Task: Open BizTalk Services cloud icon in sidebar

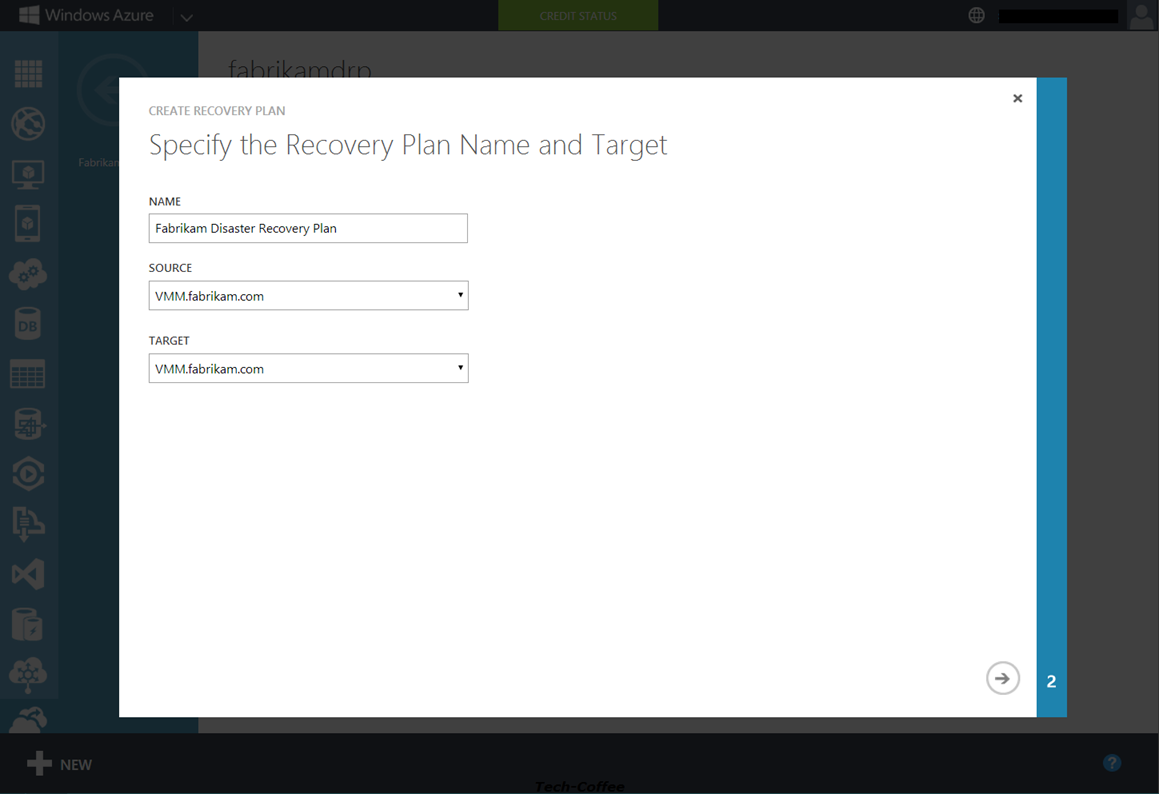Action: coord(28,675)
